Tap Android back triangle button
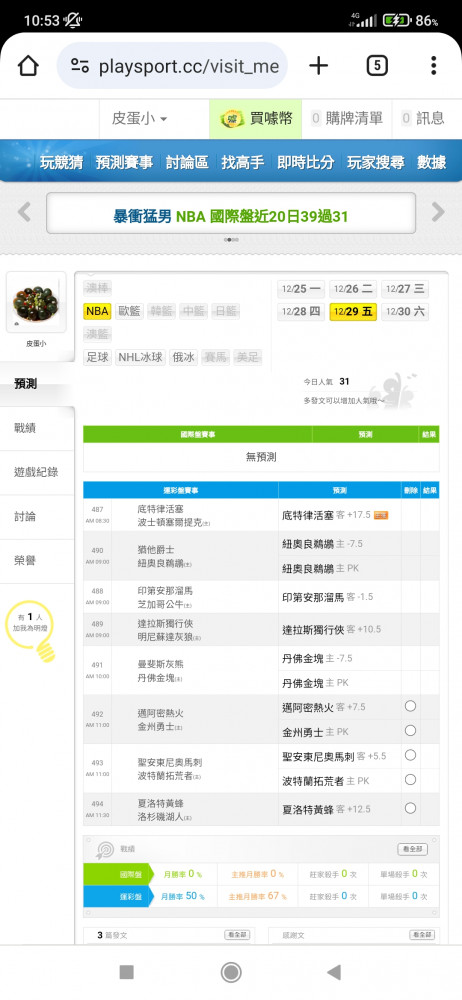This screenshot has width=462, height=1000. pos(333,972)
